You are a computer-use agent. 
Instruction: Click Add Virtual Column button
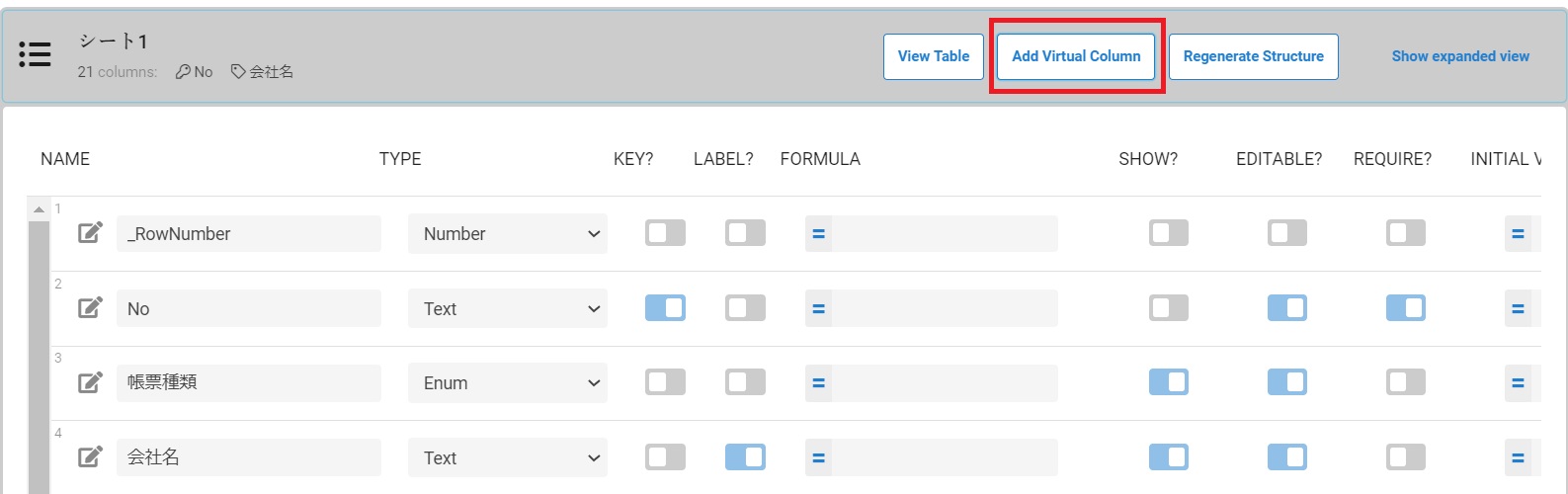click(1076, 56)
